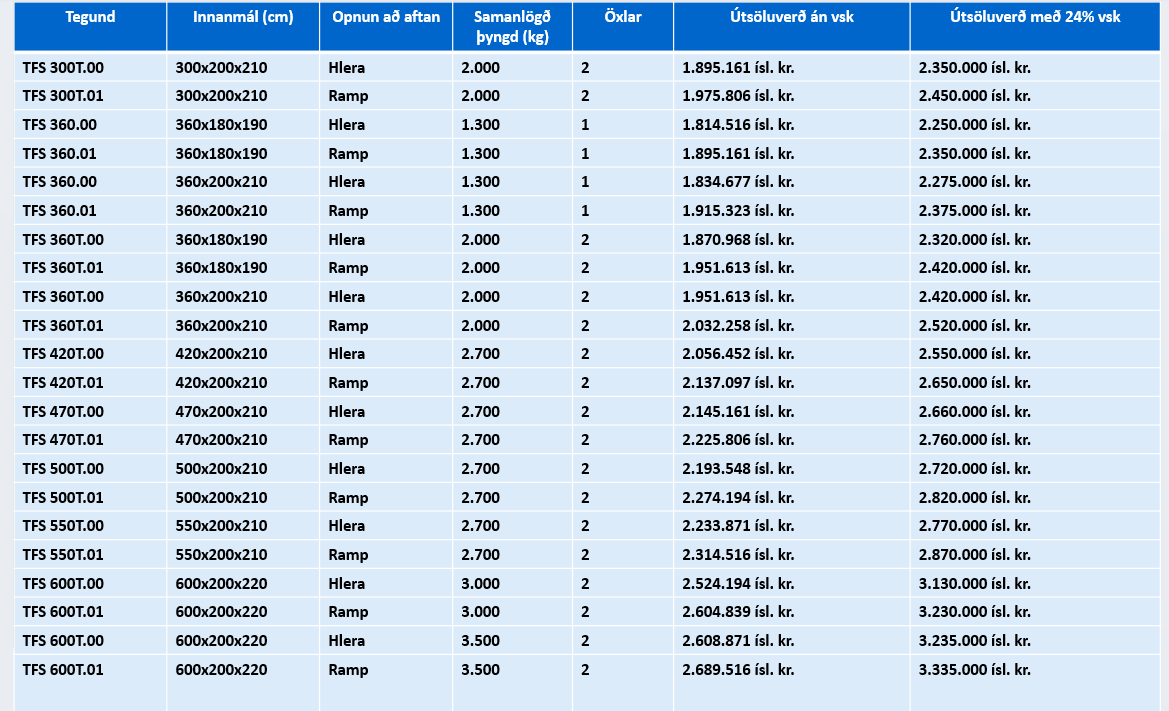Select 2.700 weight in TFS 550T.00 row

click(481, 526)
